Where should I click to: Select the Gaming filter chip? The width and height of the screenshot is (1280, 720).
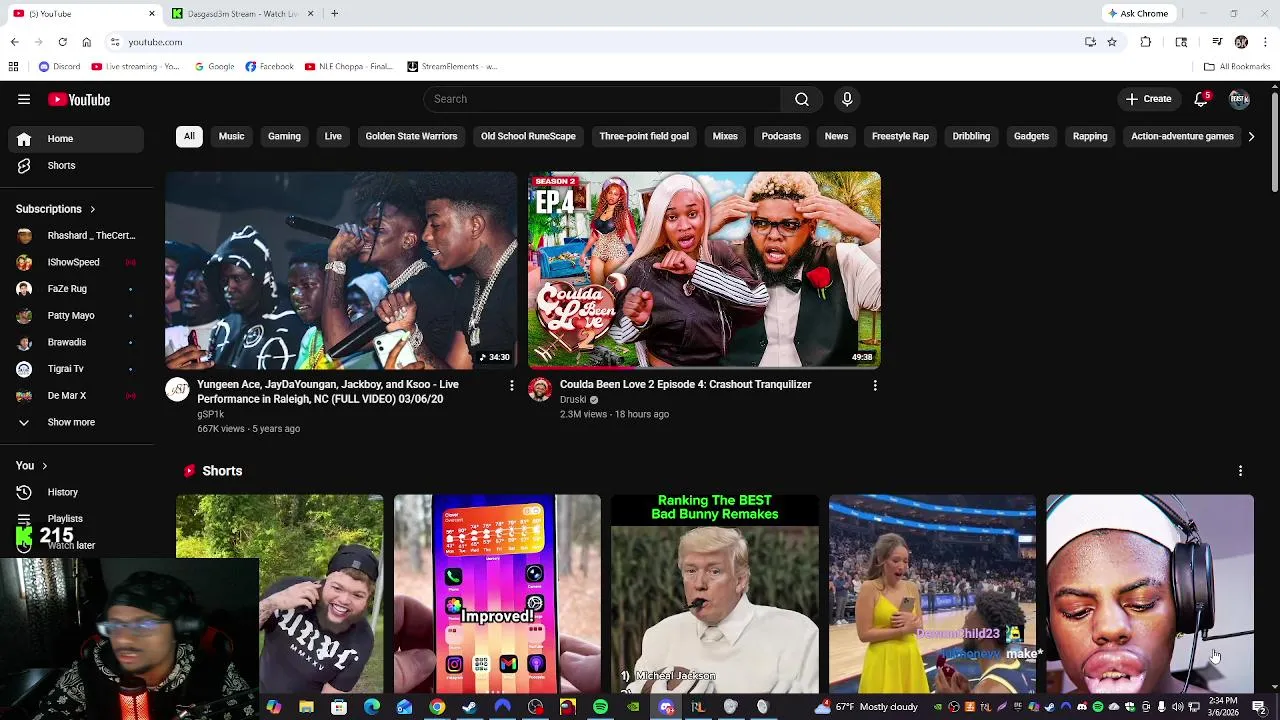click(284, 136)
